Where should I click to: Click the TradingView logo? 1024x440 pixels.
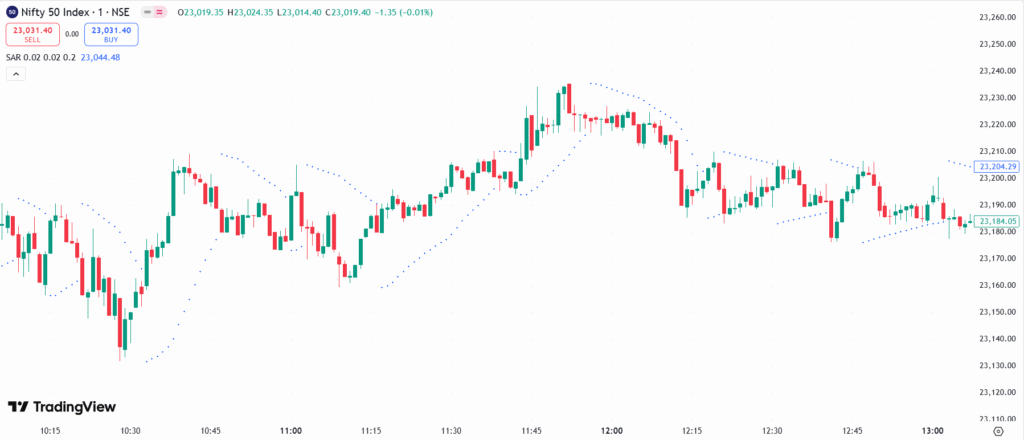coord(61,407)
